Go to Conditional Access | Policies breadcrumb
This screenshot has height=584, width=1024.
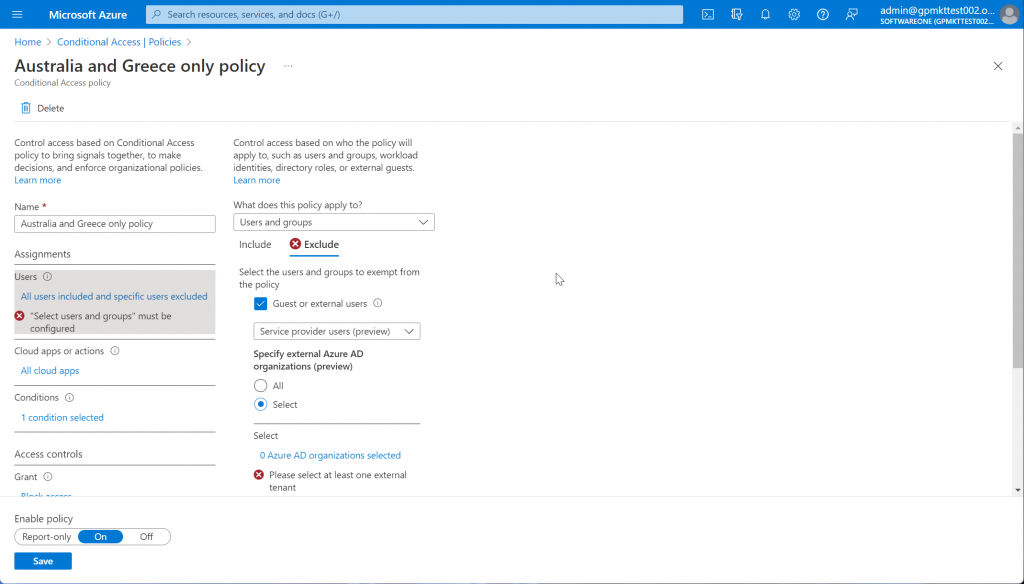point(119,42)
